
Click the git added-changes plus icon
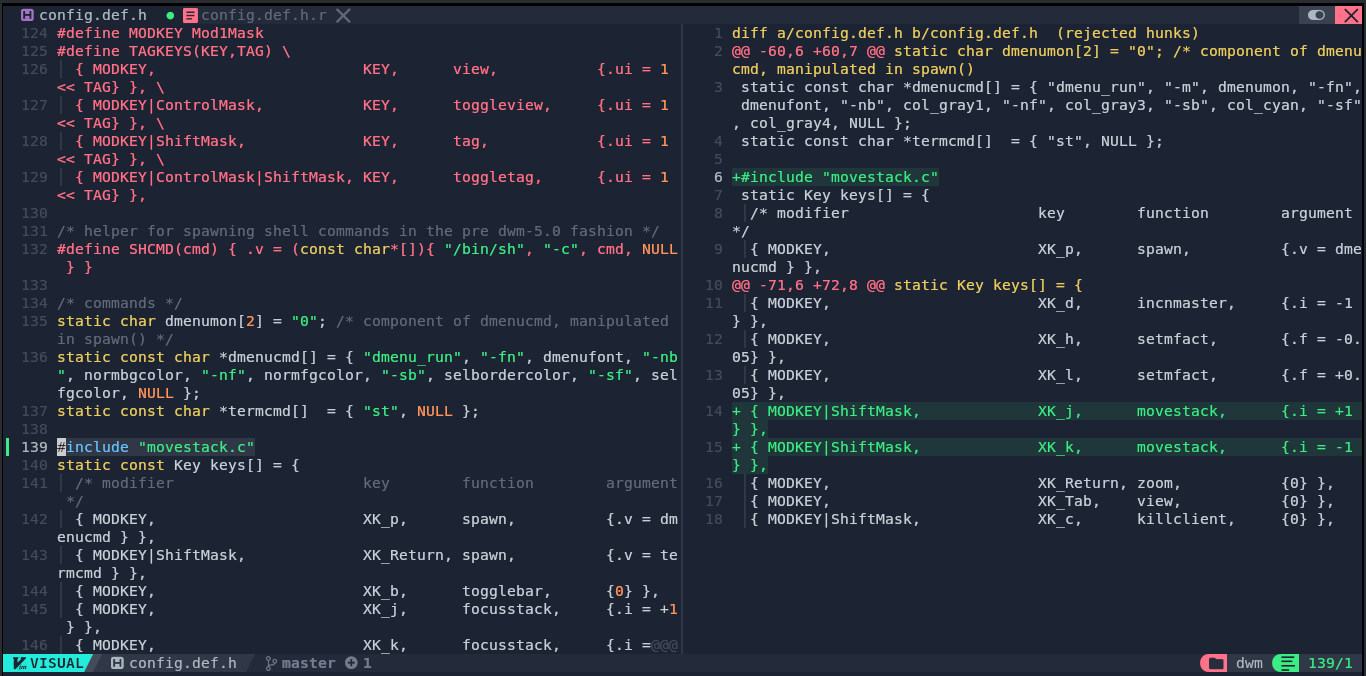351,663
